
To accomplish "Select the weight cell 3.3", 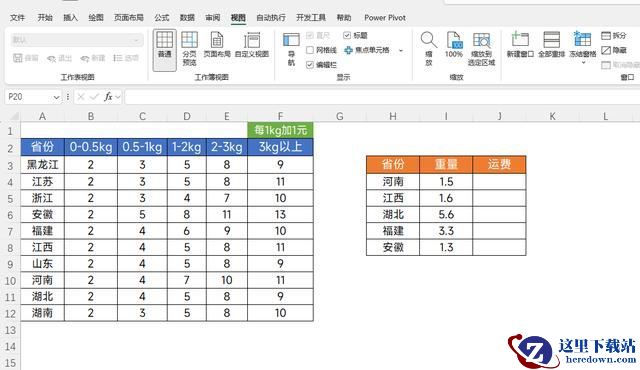I will 446,231.
